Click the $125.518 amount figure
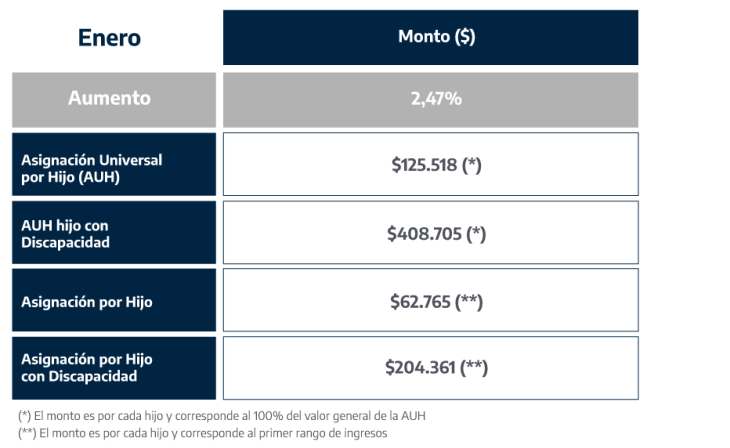This screenshot has width=730, height=448. coord(424,165)
